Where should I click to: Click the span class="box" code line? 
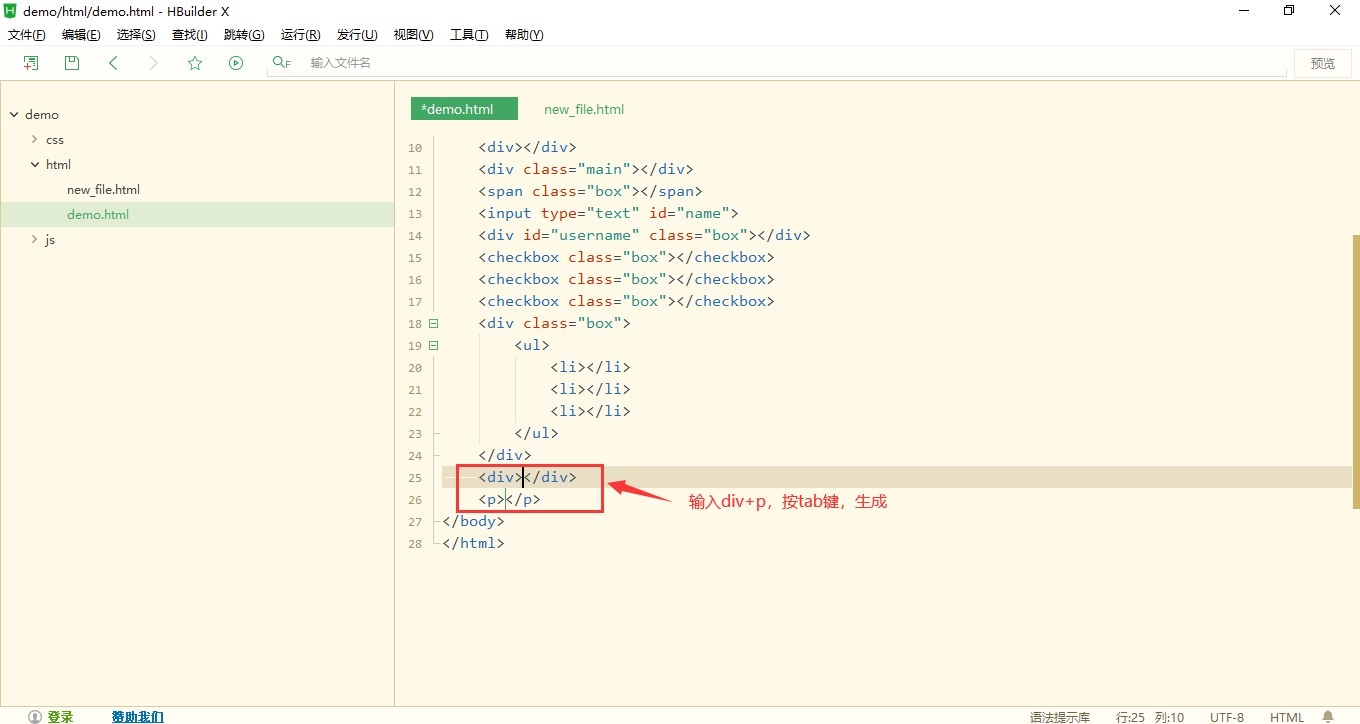590,191
